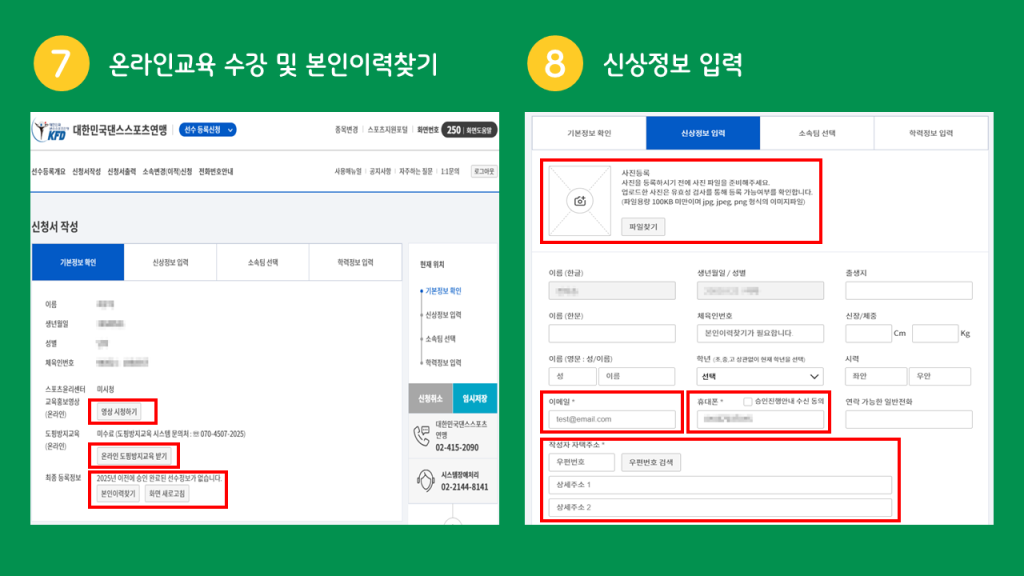Viewport: 1024px width, 576px height.
Task: Click the 우편번호 검색 button
Action: pos(652,462)
